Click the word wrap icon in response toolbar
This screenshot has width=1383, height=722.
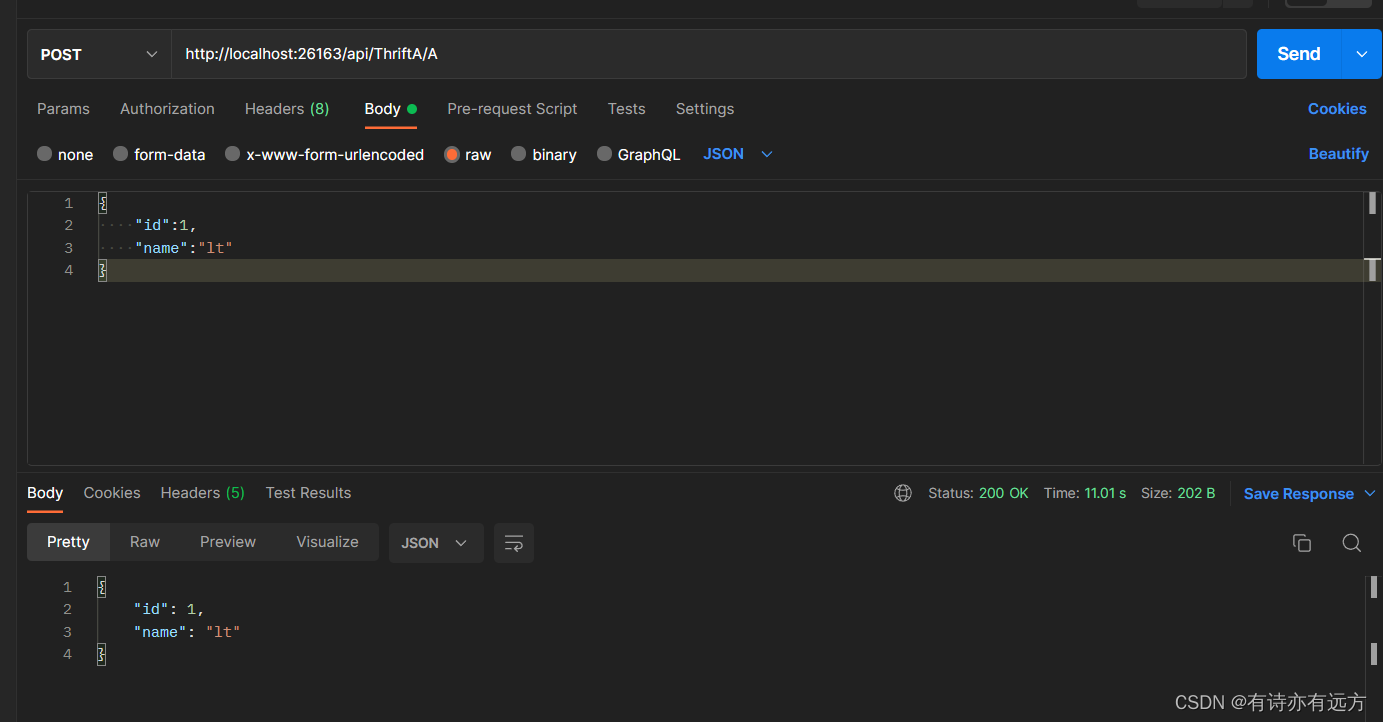pyautogui.click(x=513, y=543)
